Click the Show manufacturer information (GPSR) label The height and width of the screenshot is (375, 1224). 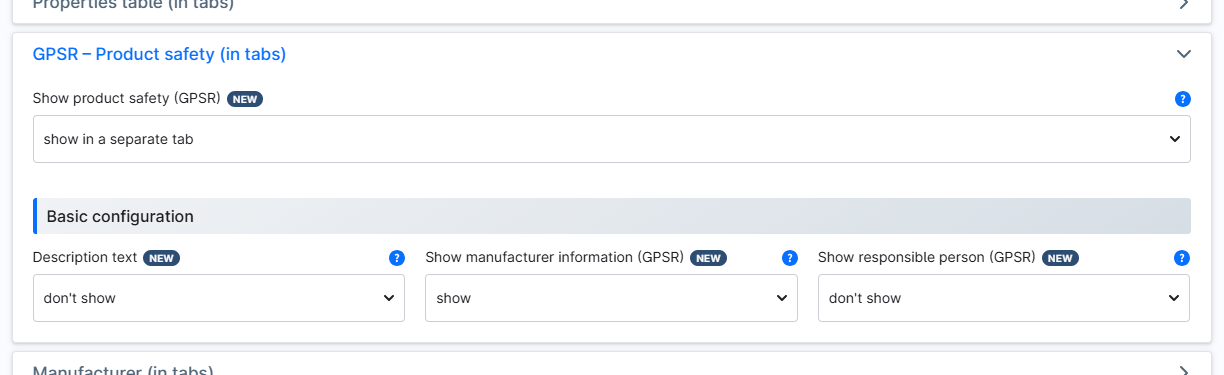coord(555,257)
